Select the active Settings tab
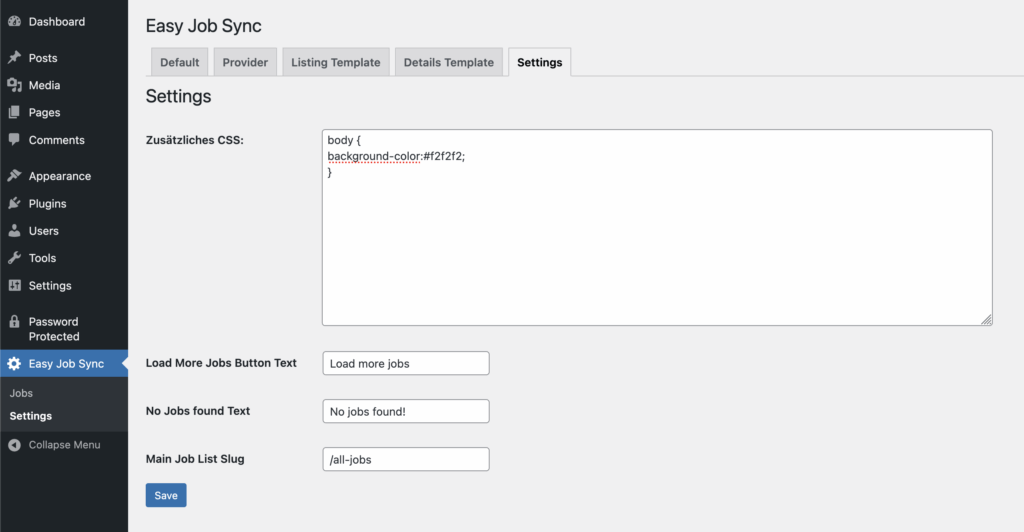The width and height of the screenshot is (1024, 532). click(x=539, y=62)
